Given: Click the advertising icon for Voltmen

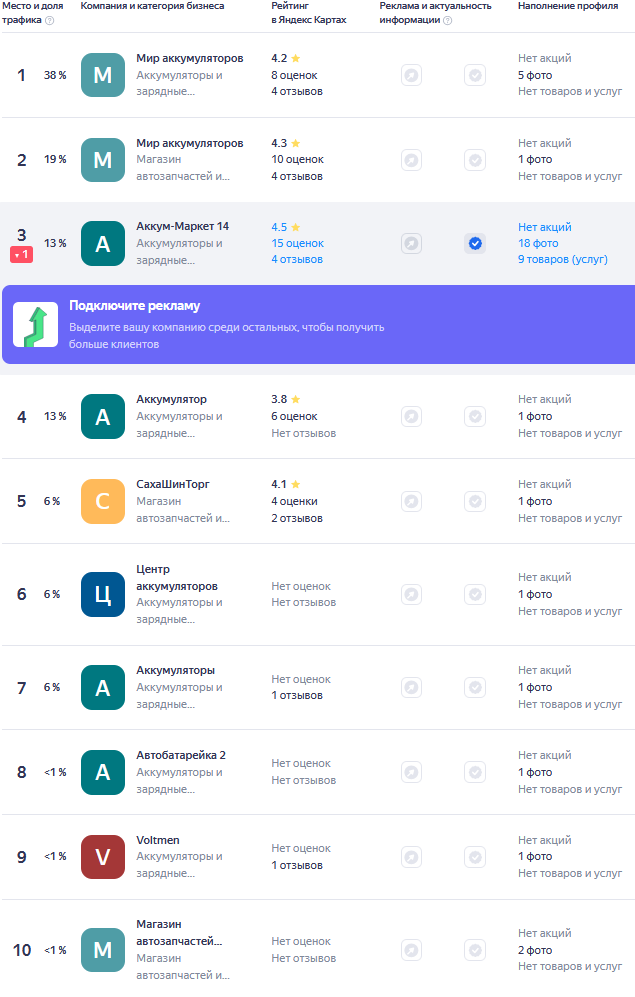Looking at the screenshot, I should pyautogui.click(x=411, y=857).
